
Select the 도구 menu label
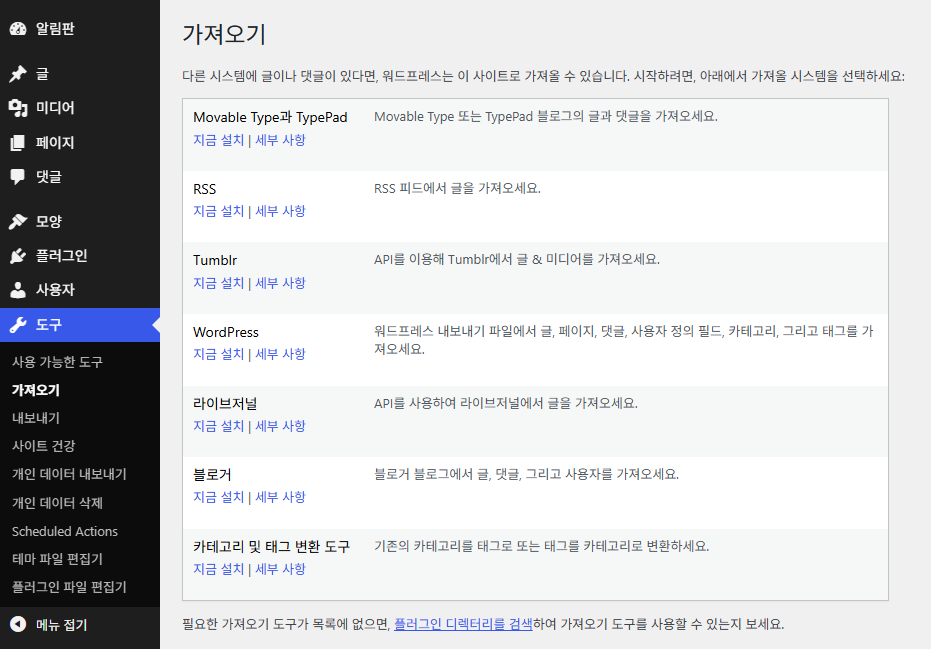tap(49, 325)
